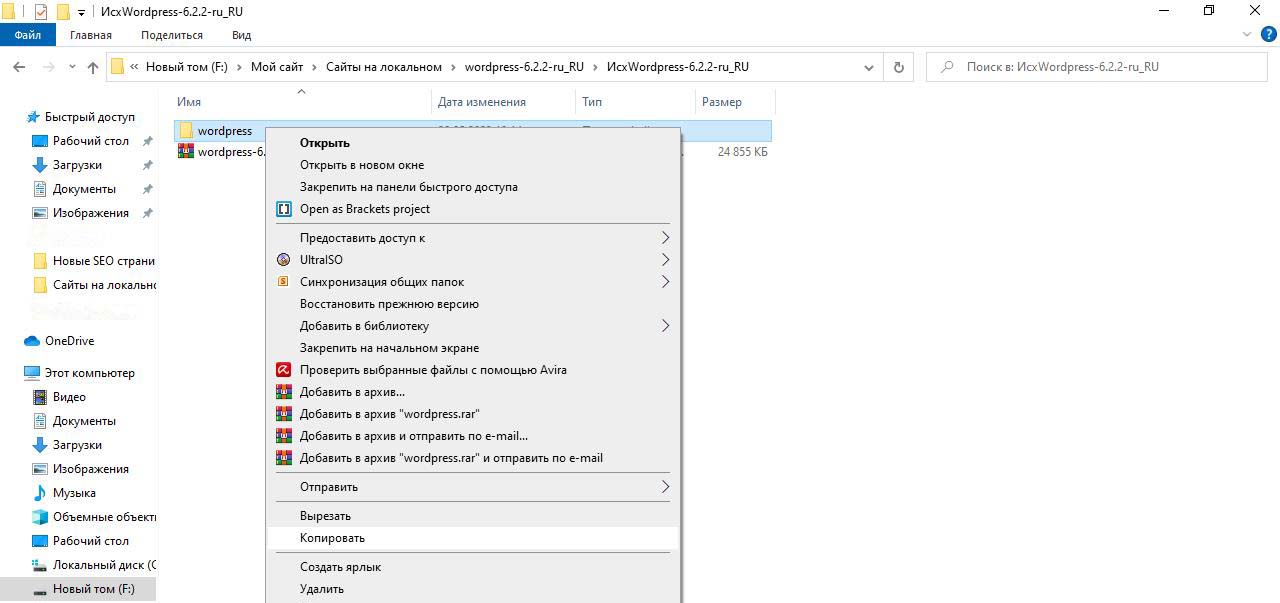Click the Avira scan icon

click(x=283, y=370)
